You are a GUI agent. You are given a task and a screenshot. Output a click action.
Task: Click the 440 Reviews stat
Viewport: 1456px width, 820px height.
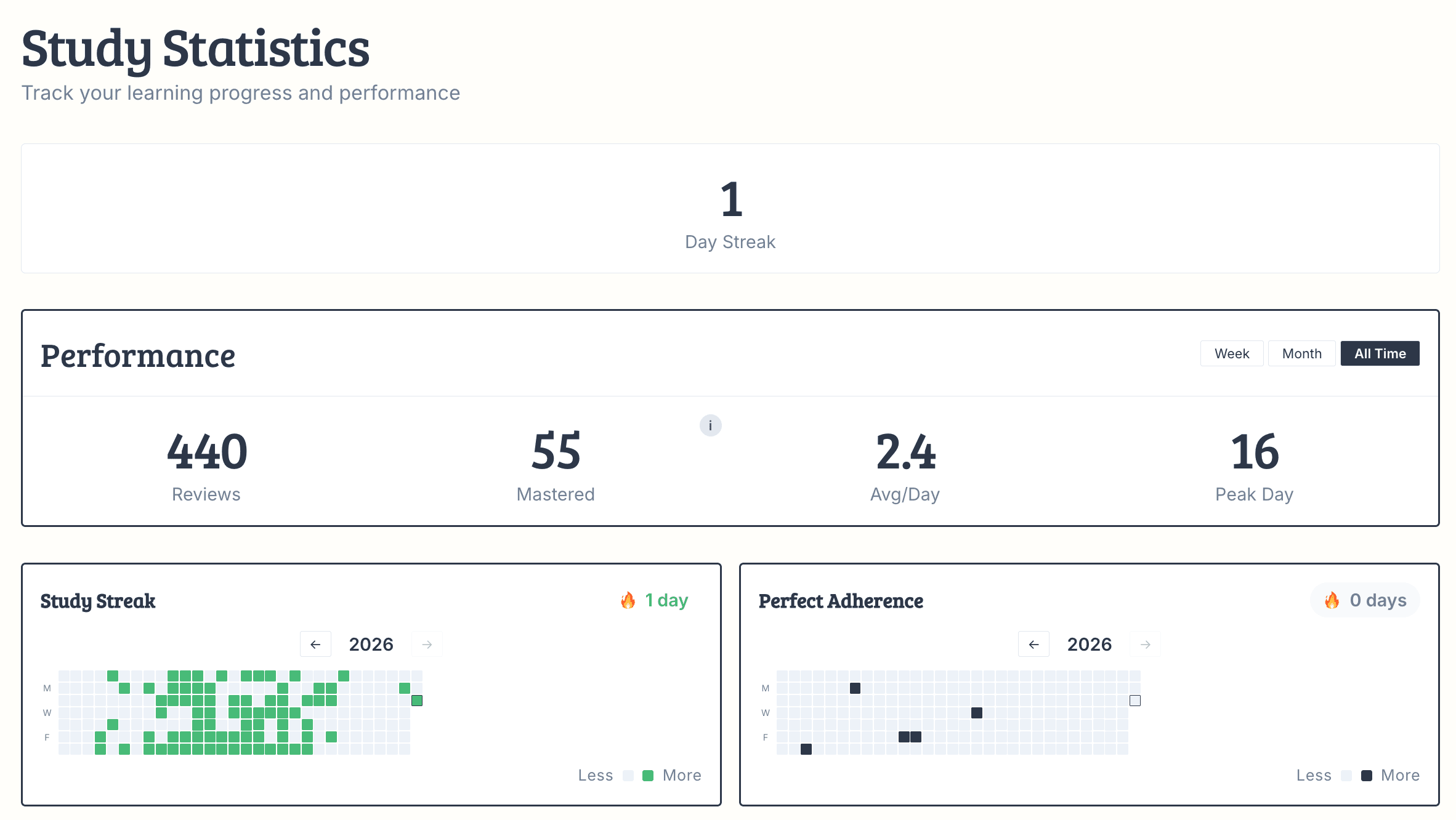[206, 466]
